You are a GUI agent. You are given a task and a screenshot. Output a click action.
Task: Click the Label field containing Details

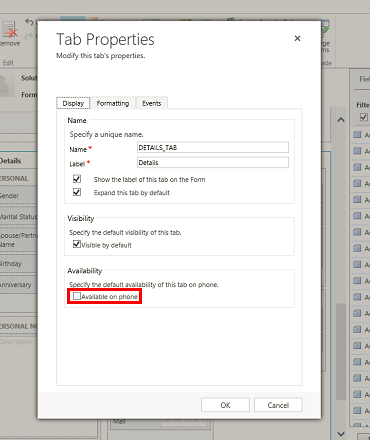pyautogui.click(x=213, y=163)
